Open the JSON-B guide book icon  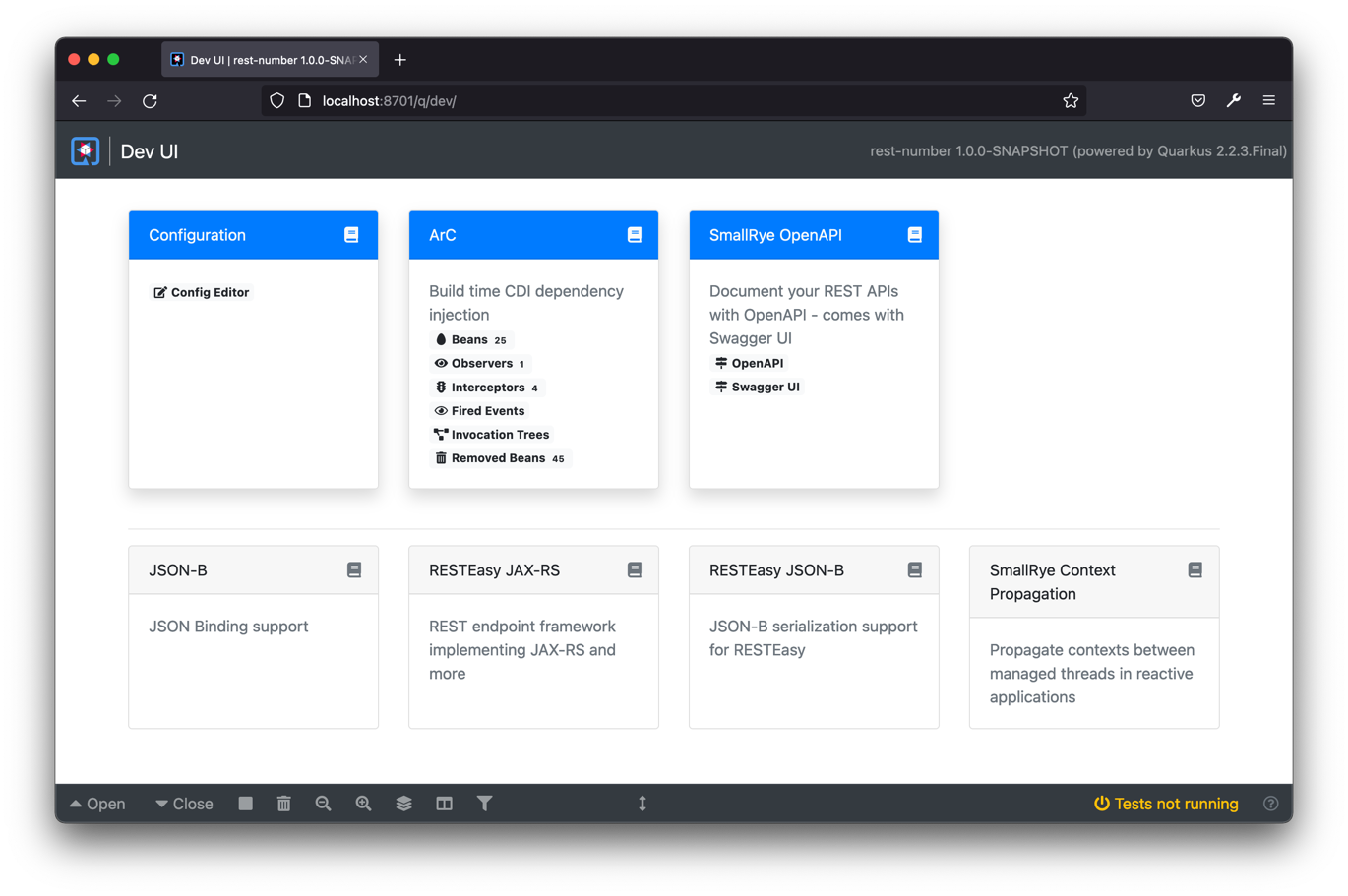(354, 570)
